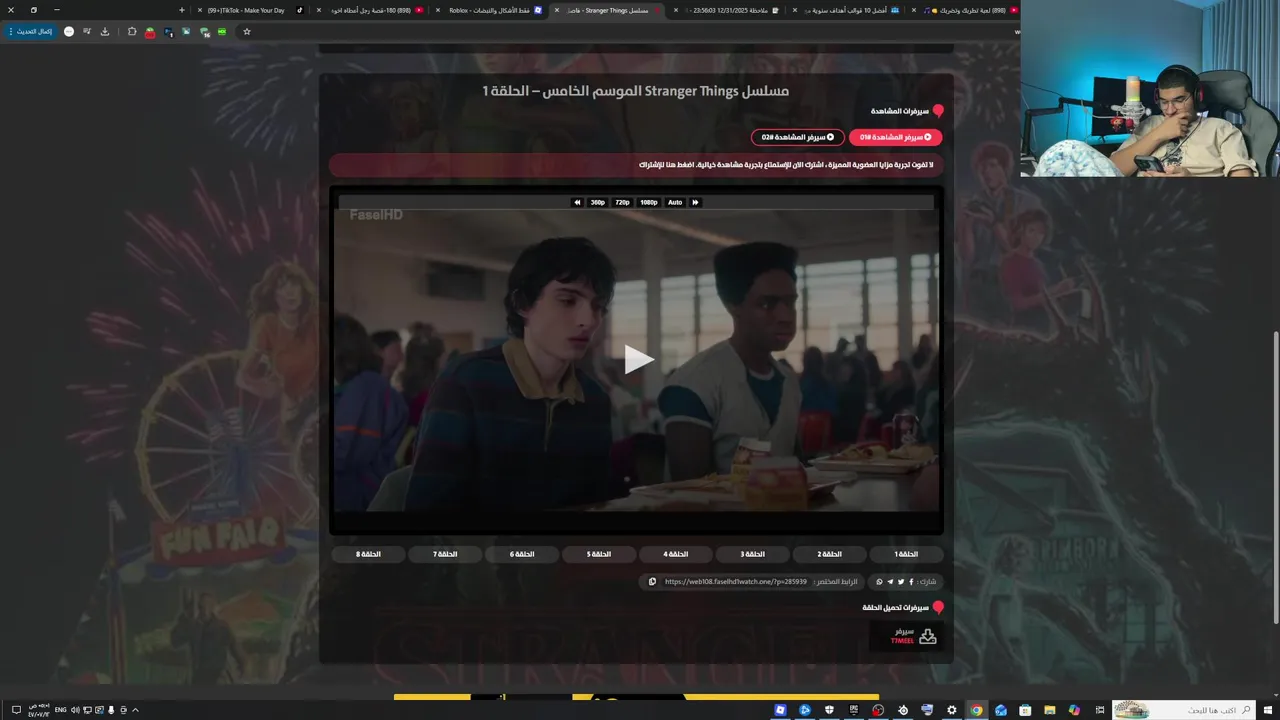Open episode 7 button
The width and height of the screenshot is (1280, 720).
tap(445, 554)
